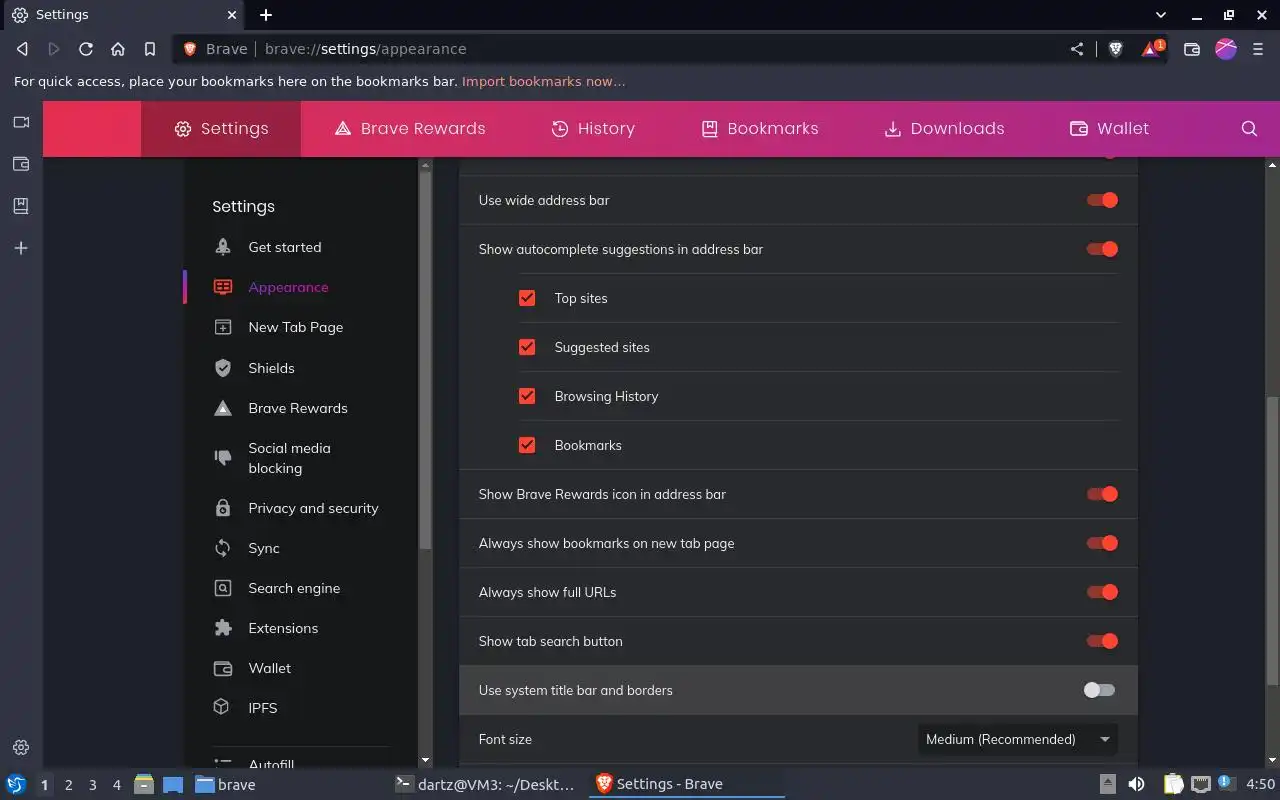Click the Social media blocking thumbs-down icon
The width and height of the screenshot is (1280, 800).
coord(223,458)
